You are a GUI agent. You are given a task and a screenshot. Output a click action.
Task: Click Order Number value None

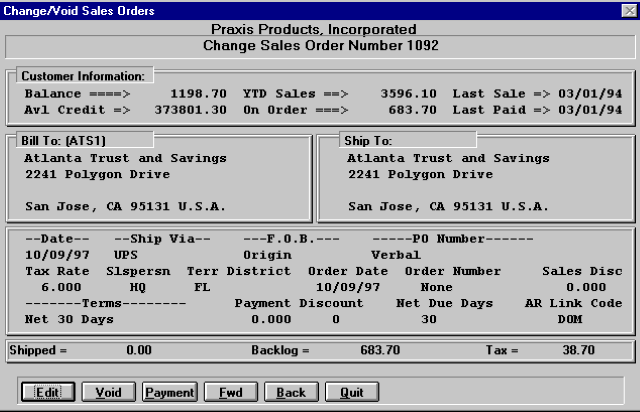[436, 287]
